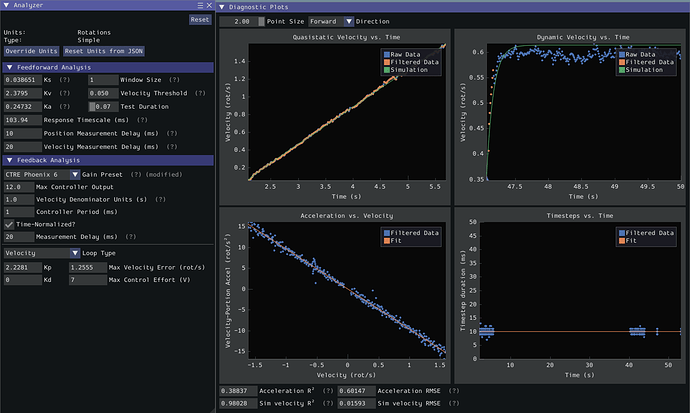Click the Acceleration RMSE value field
The image size is (690, 413).
tap(356, 391)
